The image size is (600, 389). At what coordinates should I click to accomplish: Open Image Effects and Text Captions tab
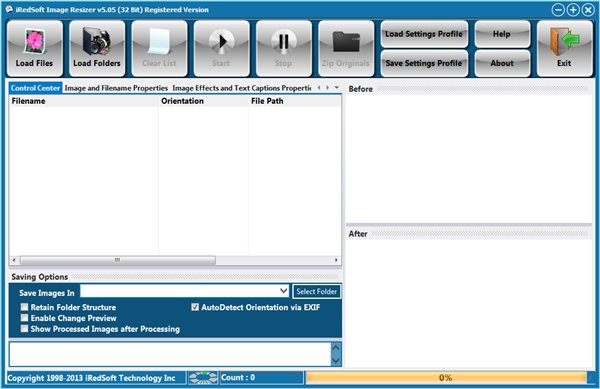coord(241,88)
